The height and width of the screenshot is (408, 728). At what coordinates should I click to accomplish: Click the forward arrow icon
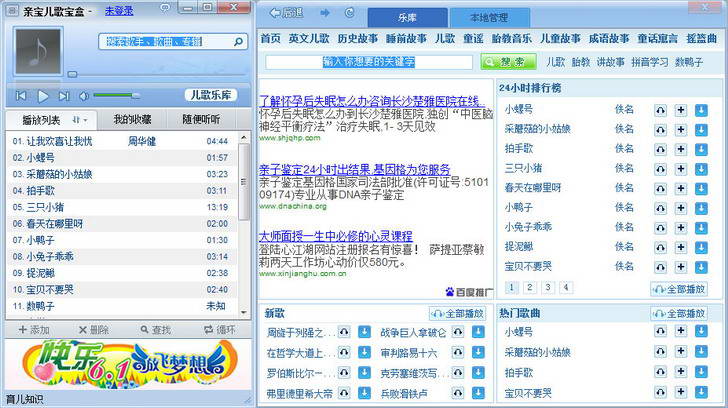(325, 13)
